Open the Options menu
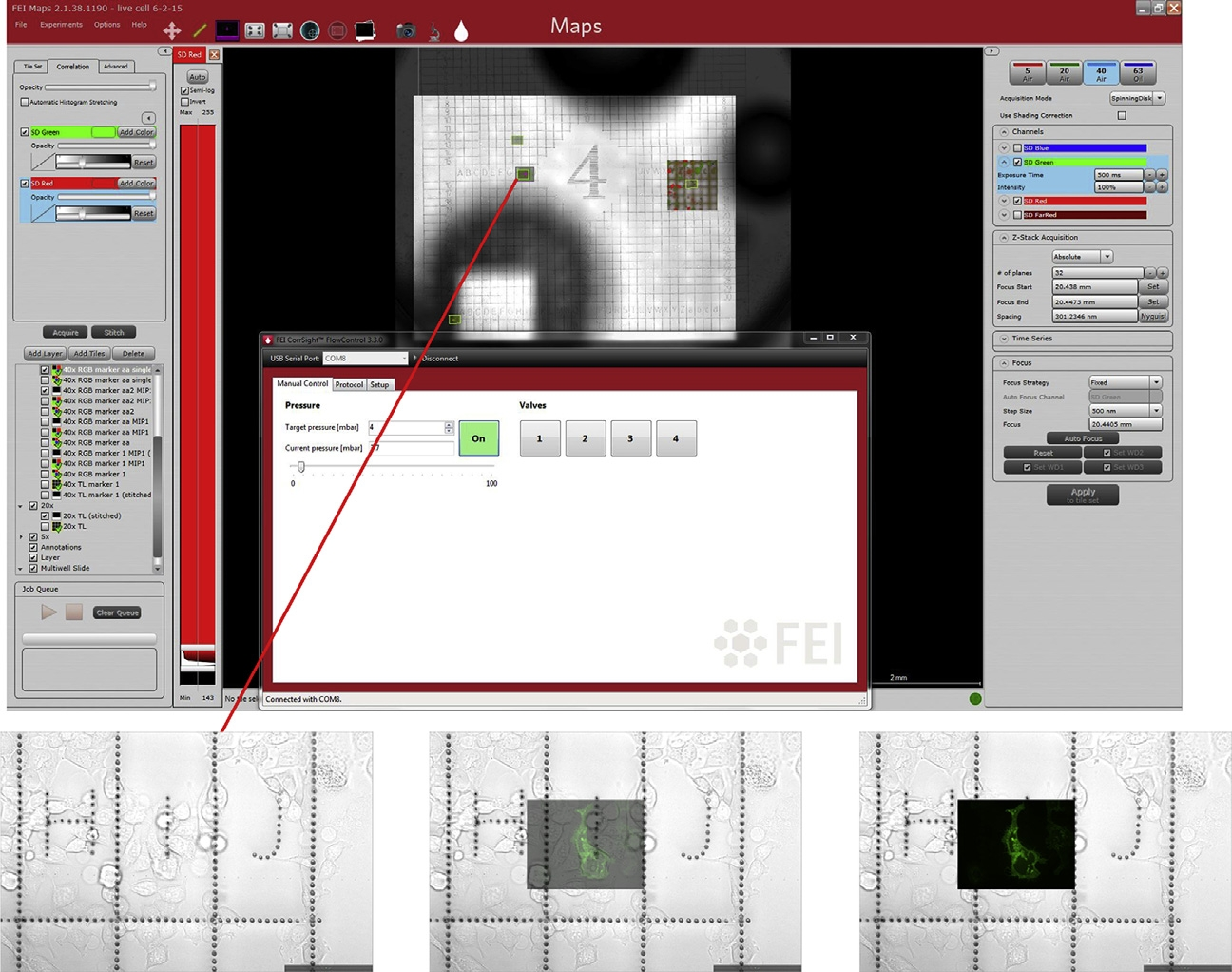The width and height of the screenshot is (1232, 972). click(106, 25)
